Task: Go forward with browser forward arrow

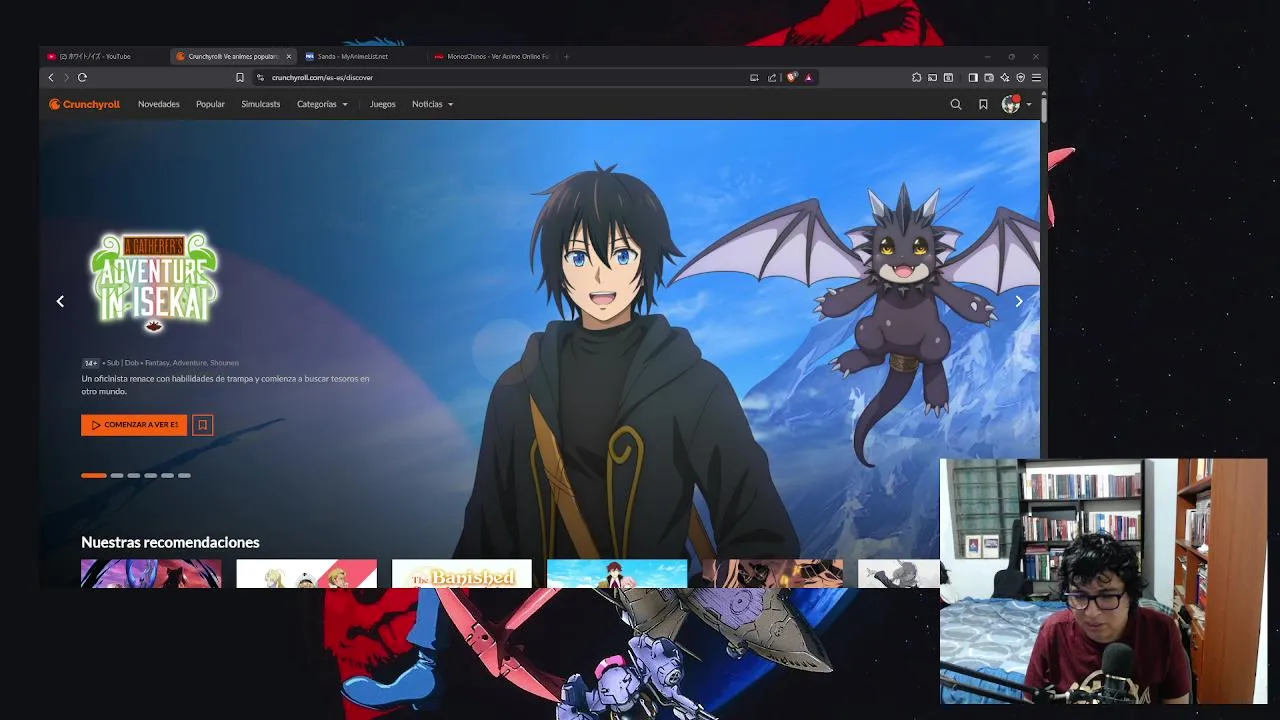Action: pyautogui.click(x=66, y=77)
